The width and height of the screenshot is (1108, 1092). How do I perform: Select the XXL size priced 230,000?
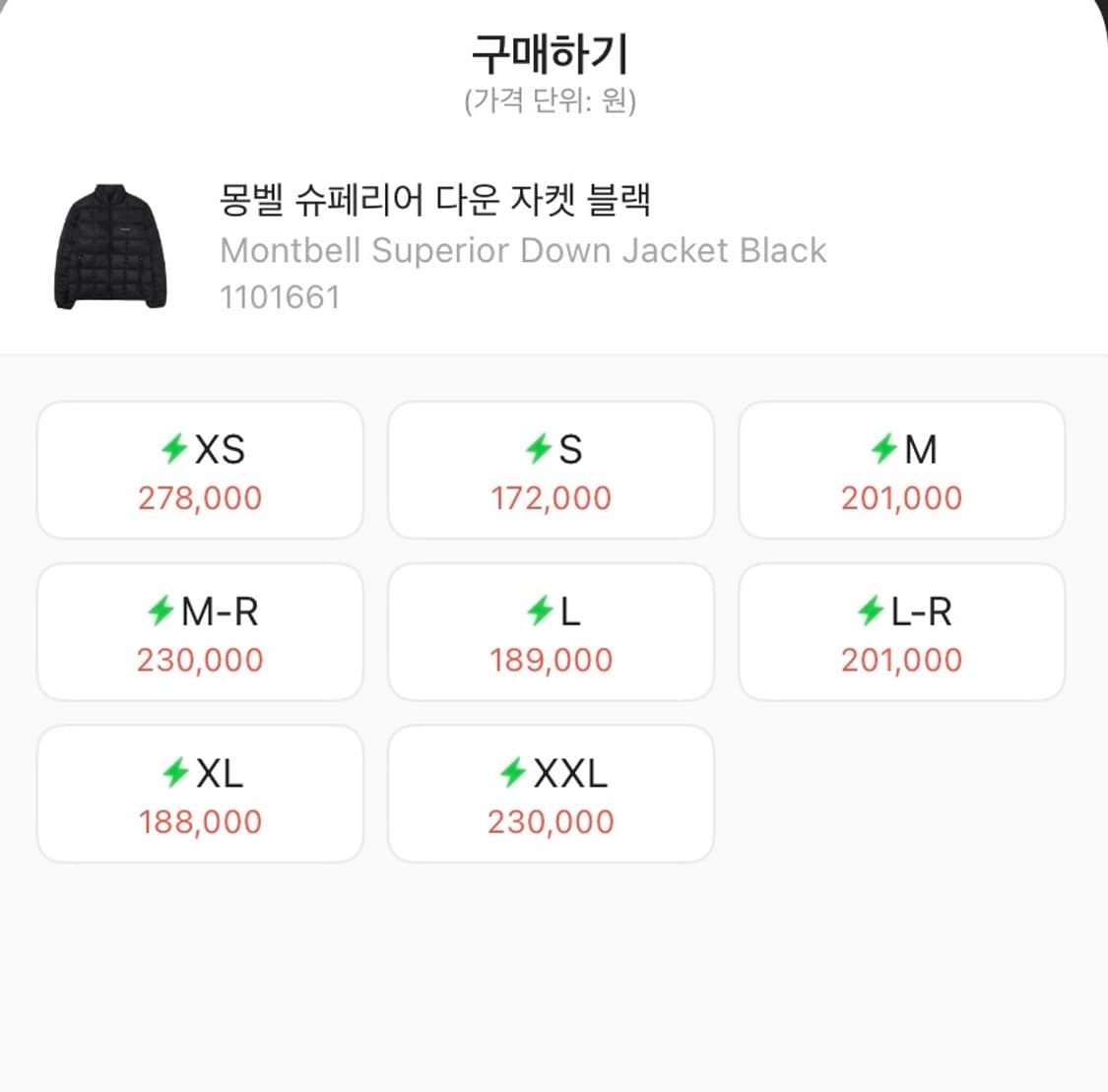point(550,794)
